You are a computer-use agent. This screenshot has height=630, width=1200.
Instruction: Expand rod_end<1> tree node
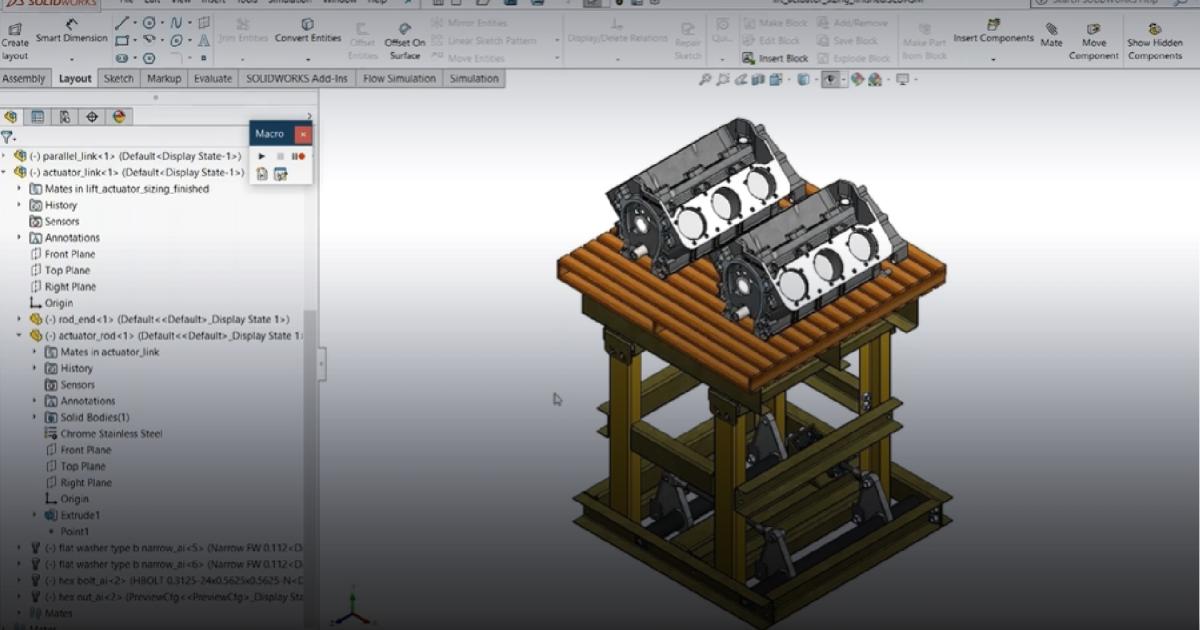click(20, 319)
